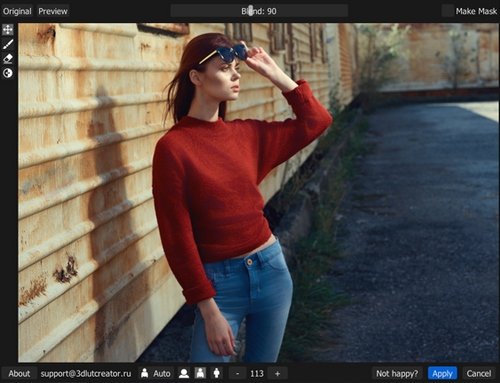Screen dimensions: 500x383
Task: Click the seated person icon beside Auto
Action: 144,373
